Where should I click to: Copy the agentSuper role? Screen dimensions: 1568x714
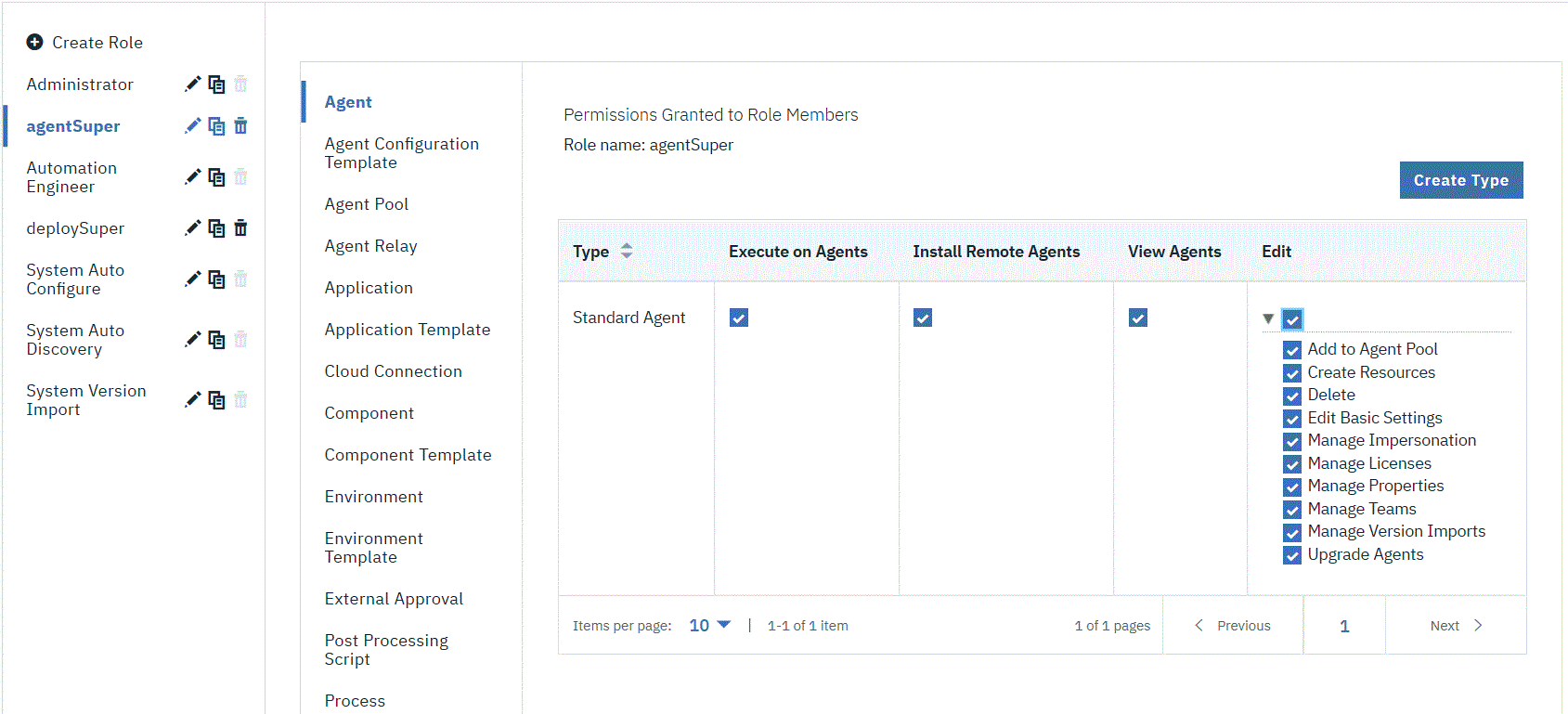coord(216,126)
